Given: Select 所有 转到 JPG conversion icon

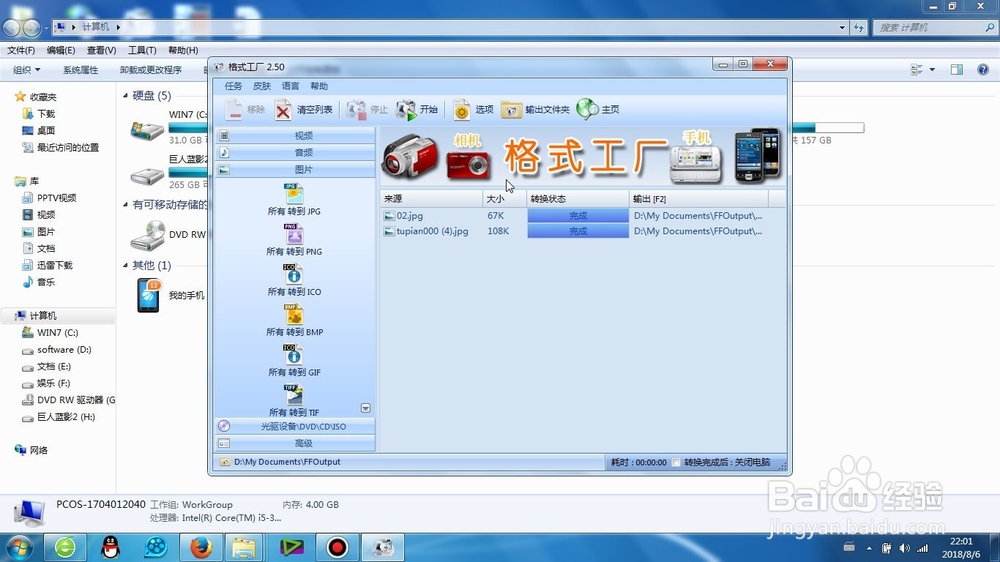Looking at the screenshot, I should (x=294, y=193).
